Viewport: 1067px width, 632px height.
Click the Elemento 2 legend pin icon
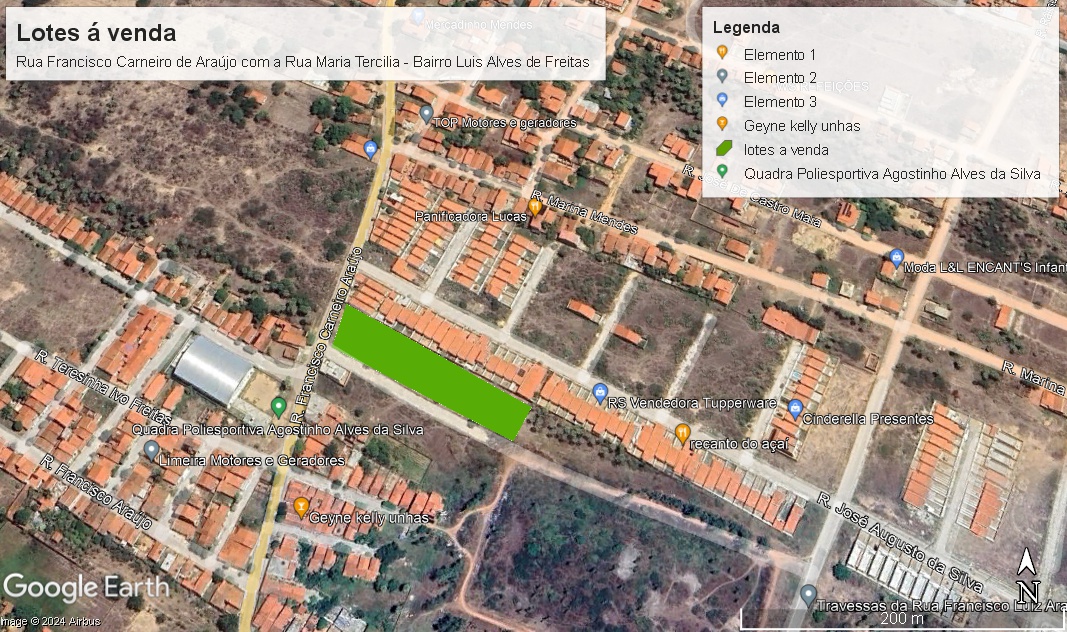coord(722,76)
